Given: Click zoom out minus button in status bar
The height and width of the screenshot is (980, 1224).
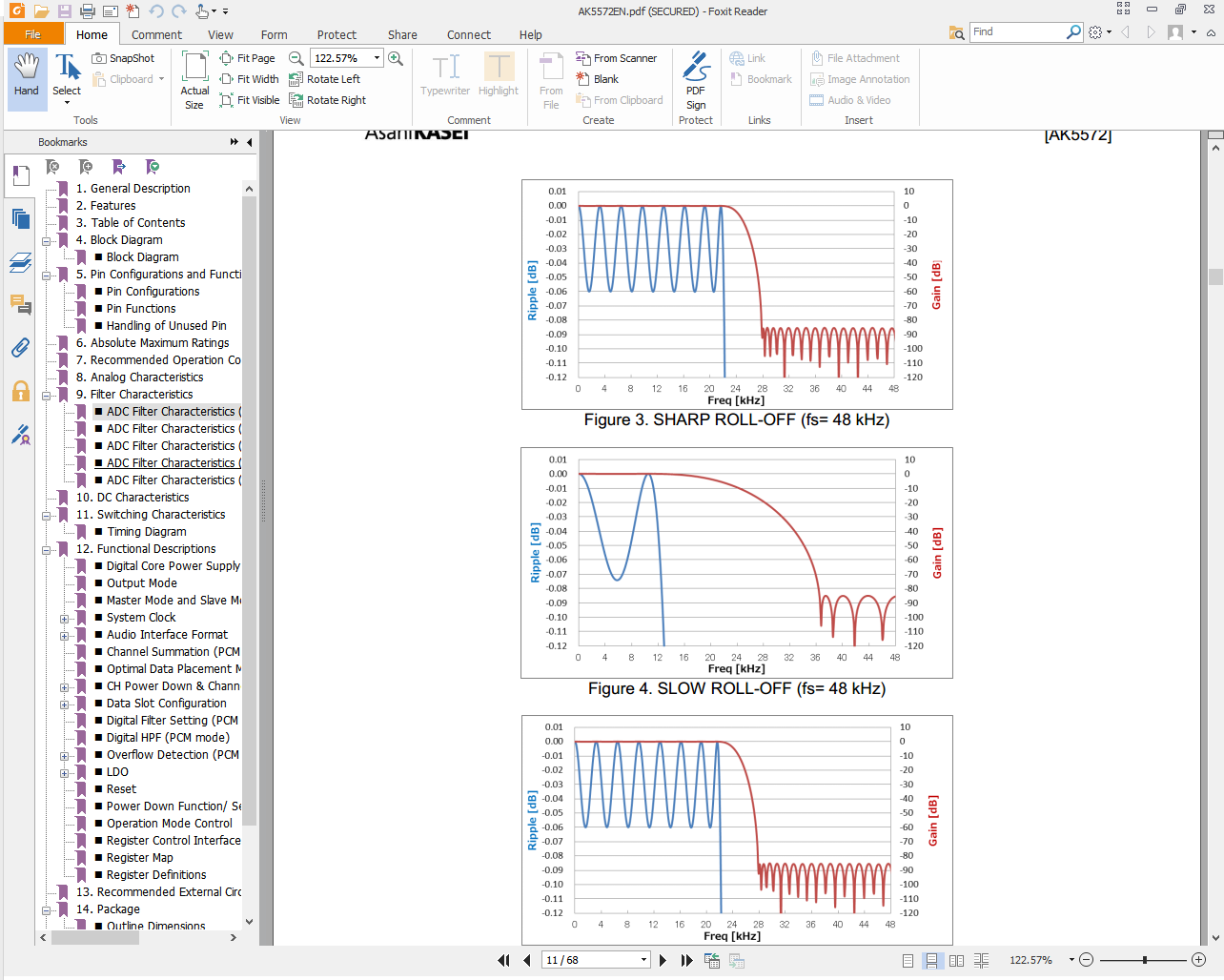Looking at the screenshot, I should (1086, 960).
